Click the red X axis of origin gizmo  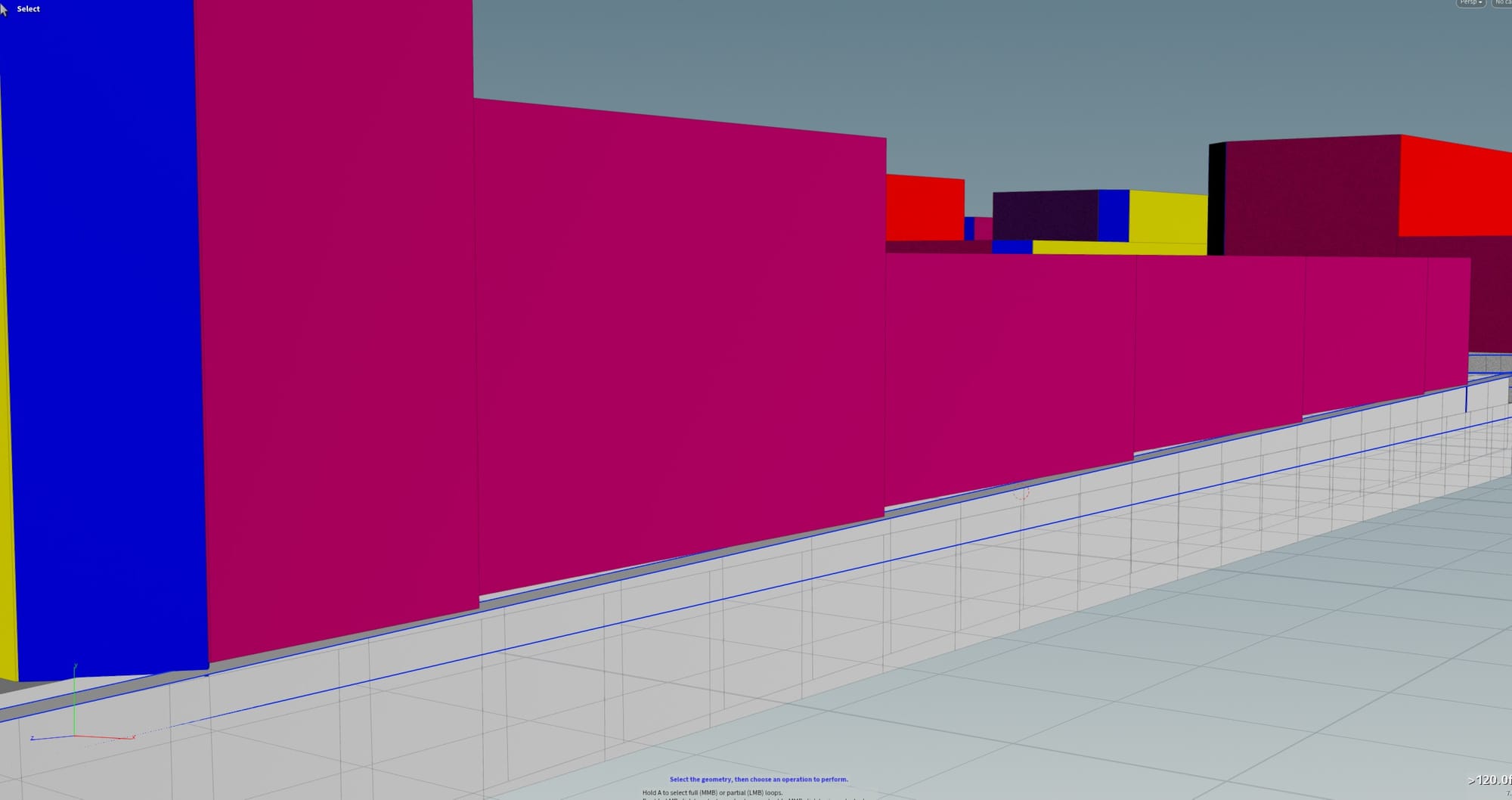[x=106, y=736]
